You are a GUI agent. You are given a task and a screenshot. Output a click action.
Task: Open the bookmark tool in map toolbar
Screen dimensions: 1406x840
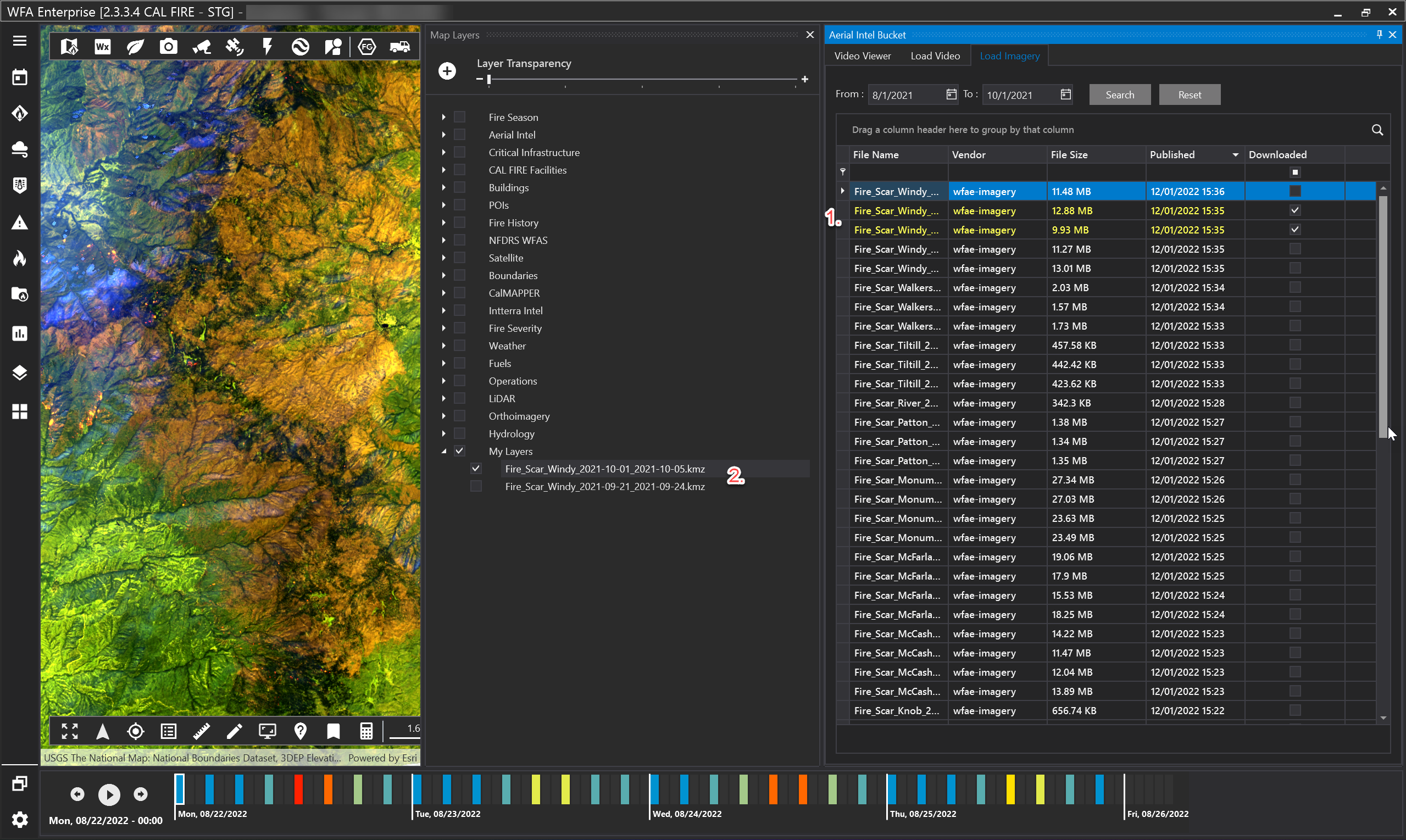(334, 731)
